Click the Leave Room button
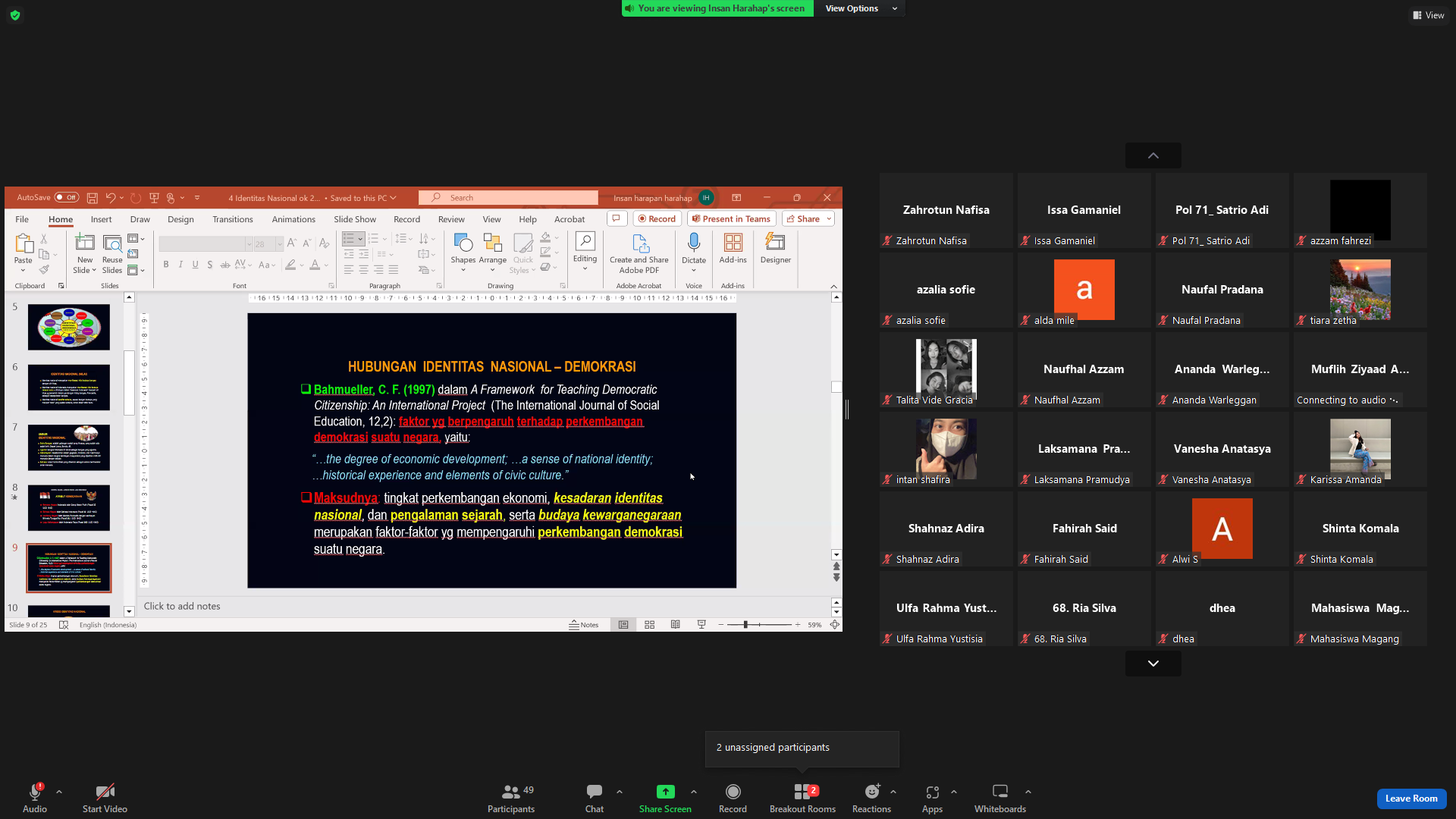The image size is (1456, 819). pyautogui.click(x=1411, y=799)
